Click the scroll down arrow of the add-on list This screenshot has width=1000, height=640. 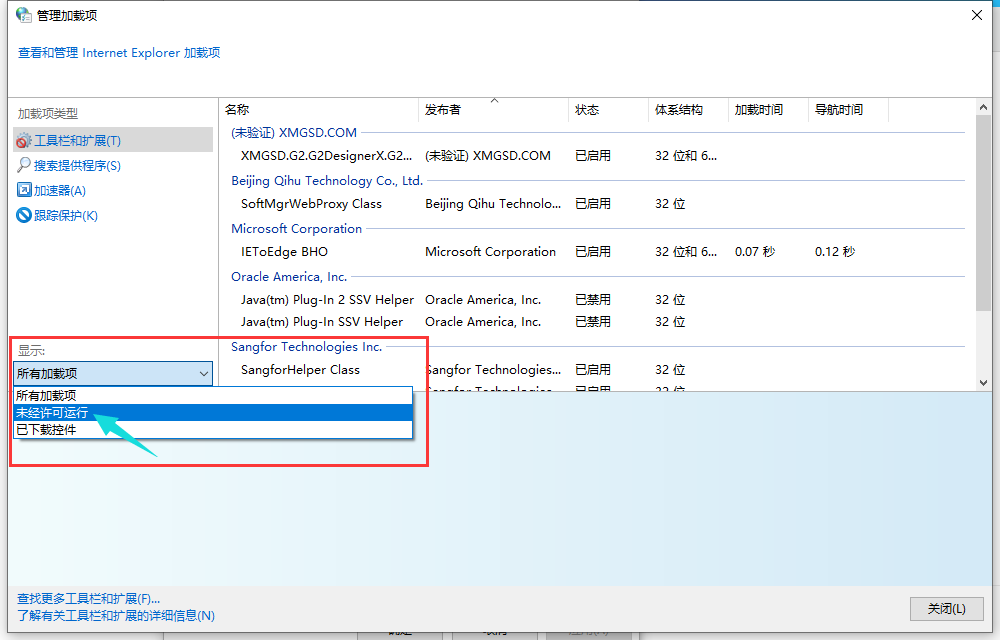point(982,382)
